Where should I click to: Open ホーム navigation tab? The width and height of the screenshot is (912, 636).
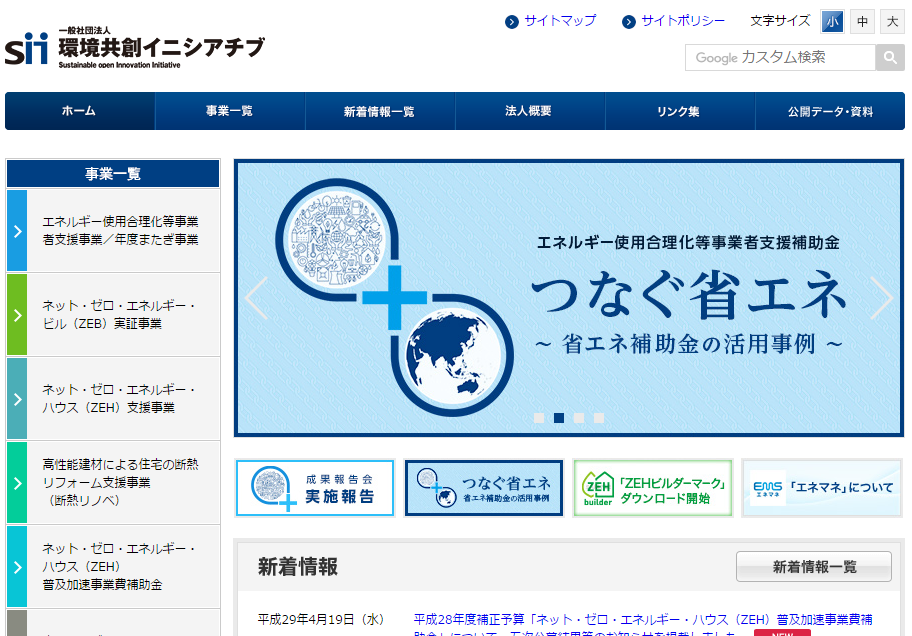point(80,111)
